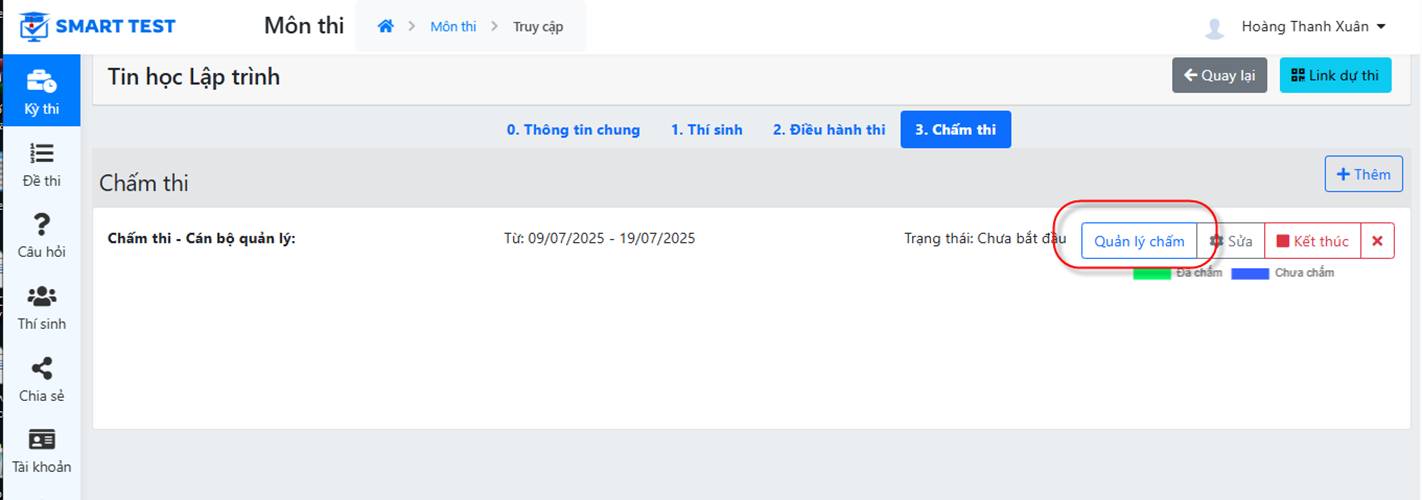
Task: Open the Thí sinh sidebar section
Action: click(41, 308)
